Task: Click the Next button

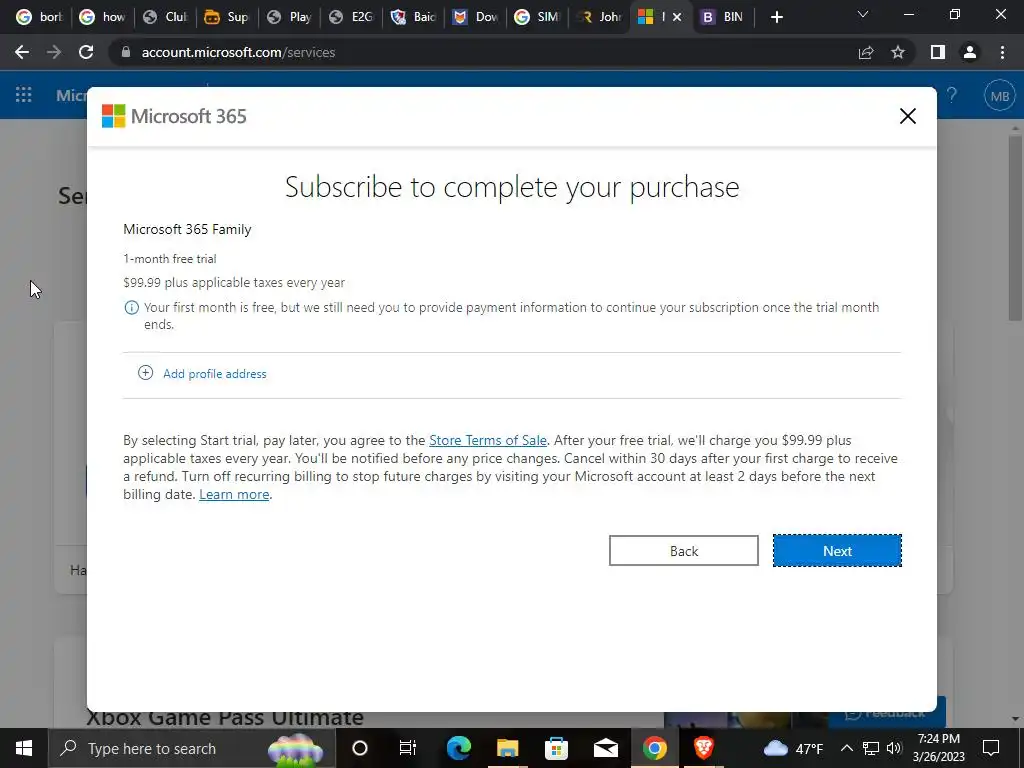Action: (x=837, y=551)
